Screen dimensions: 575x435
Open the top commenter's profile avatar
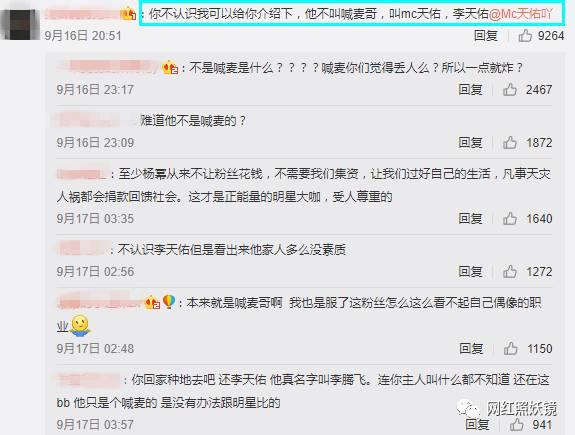click(20, 24)
